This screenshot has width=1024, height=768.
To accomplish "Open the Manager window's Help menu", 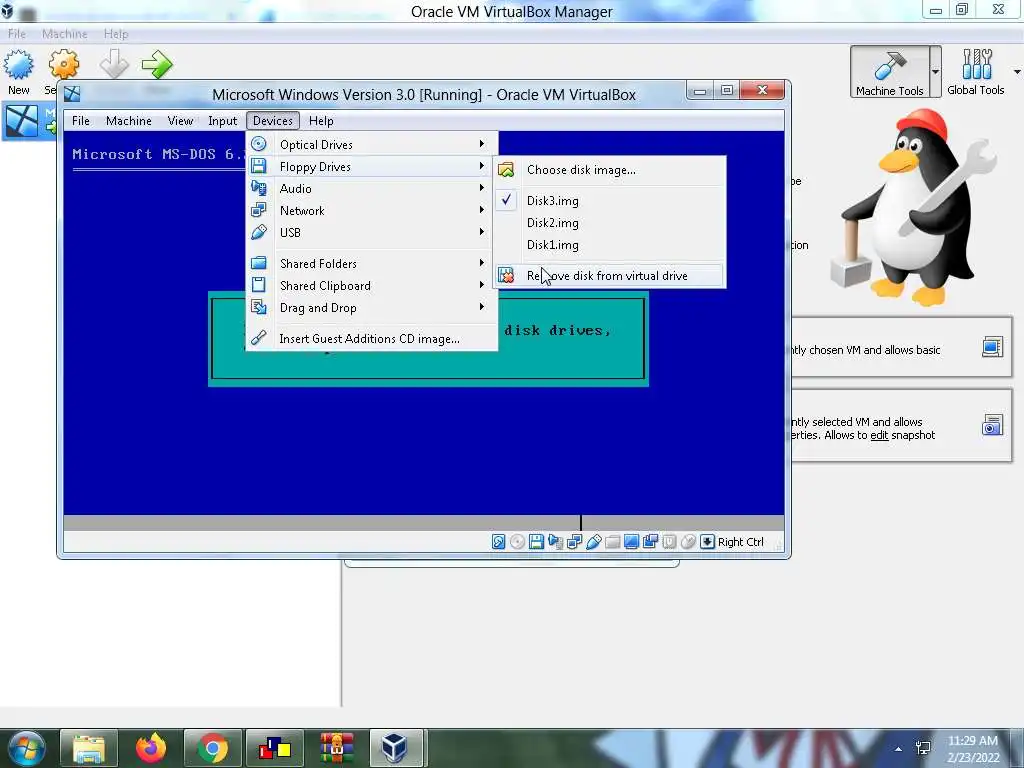I will [116, 34].
